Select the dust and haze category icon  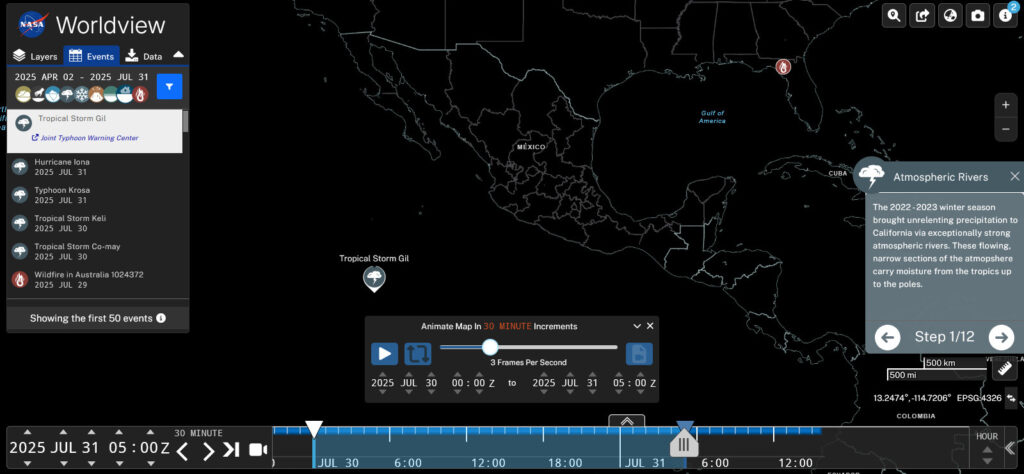click(23, 95)
